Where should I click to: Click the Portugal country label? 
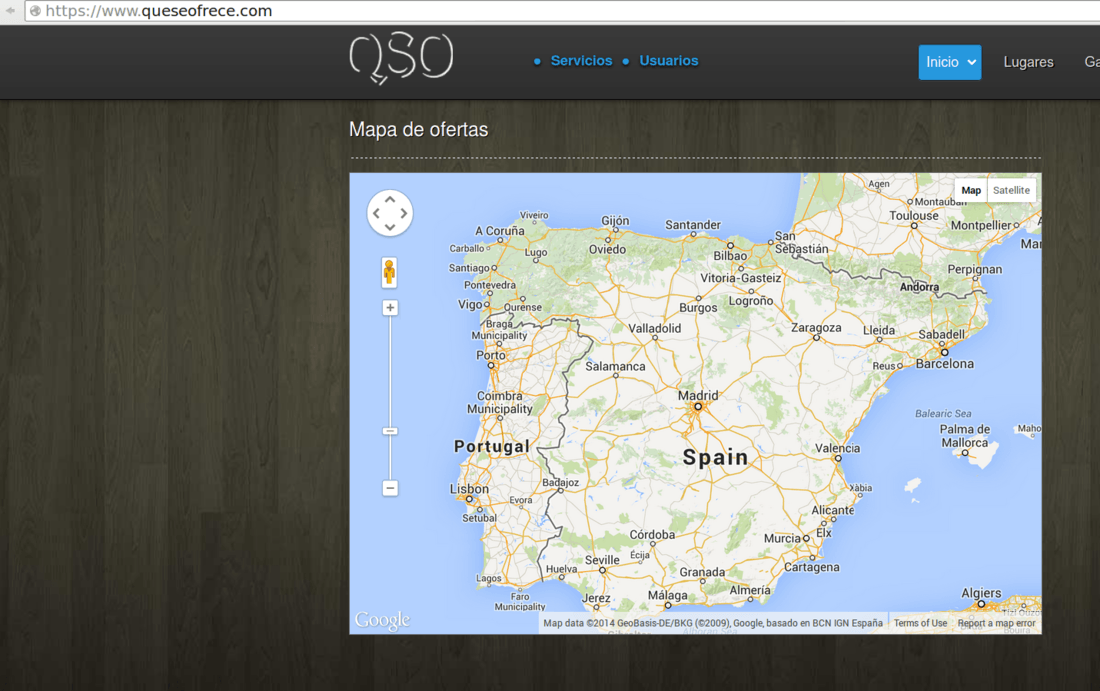click(492, 446)
